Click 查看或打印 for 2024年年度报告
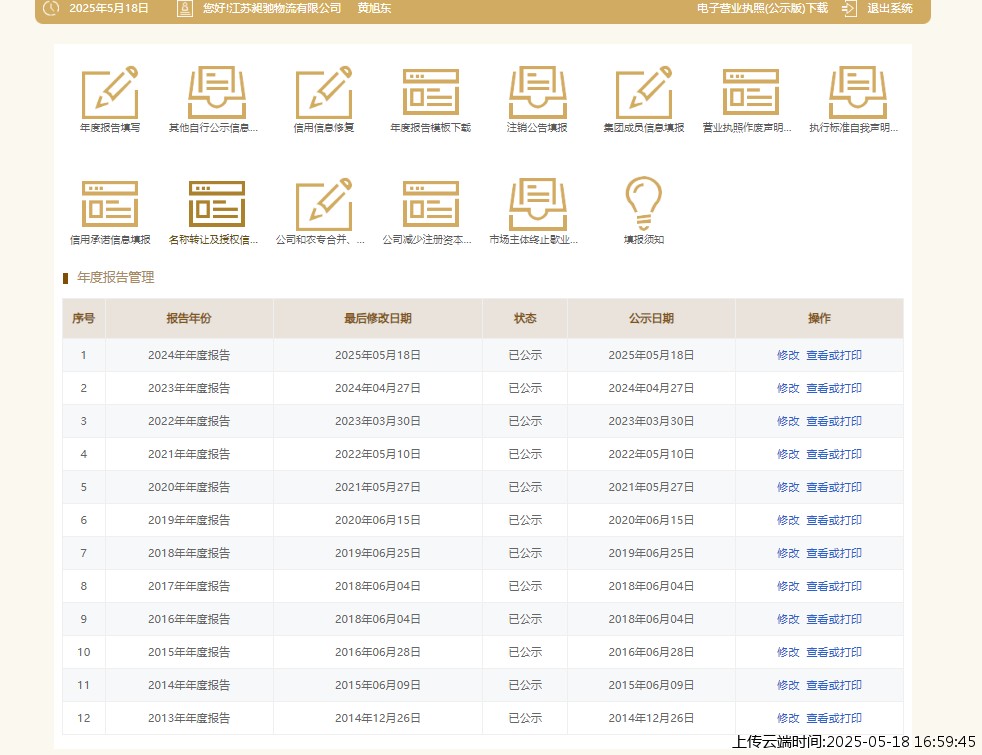Viewport: 982px width, 755px height. click(x=834, y=355)
